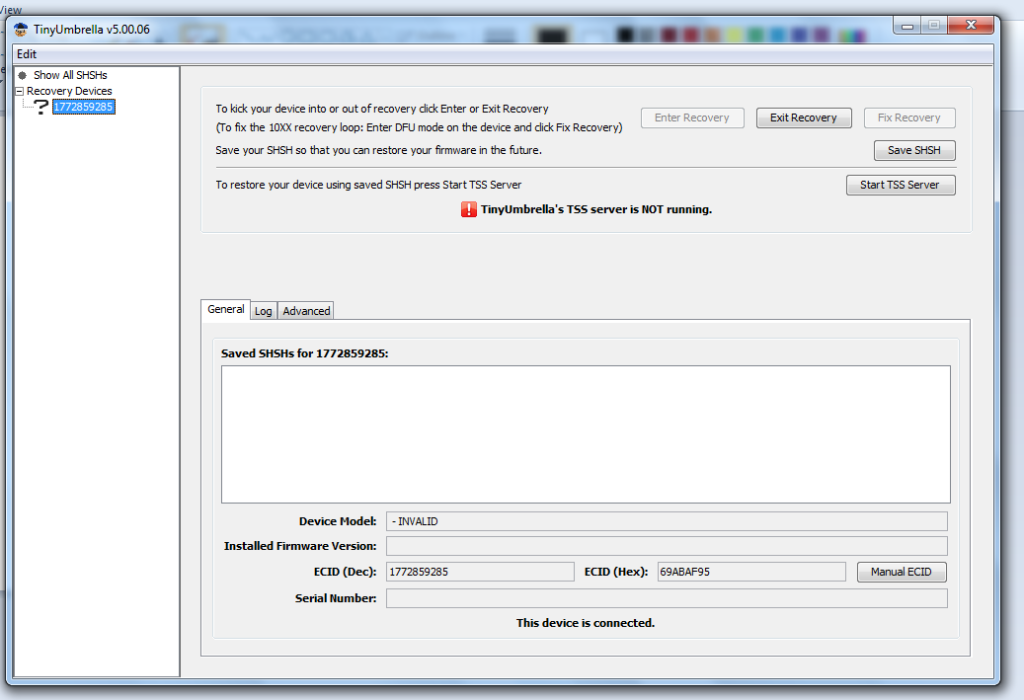Screen dimensions: 1024x700
Task: Click the ECID (Dec) field
Action: (x=479, y=572)
